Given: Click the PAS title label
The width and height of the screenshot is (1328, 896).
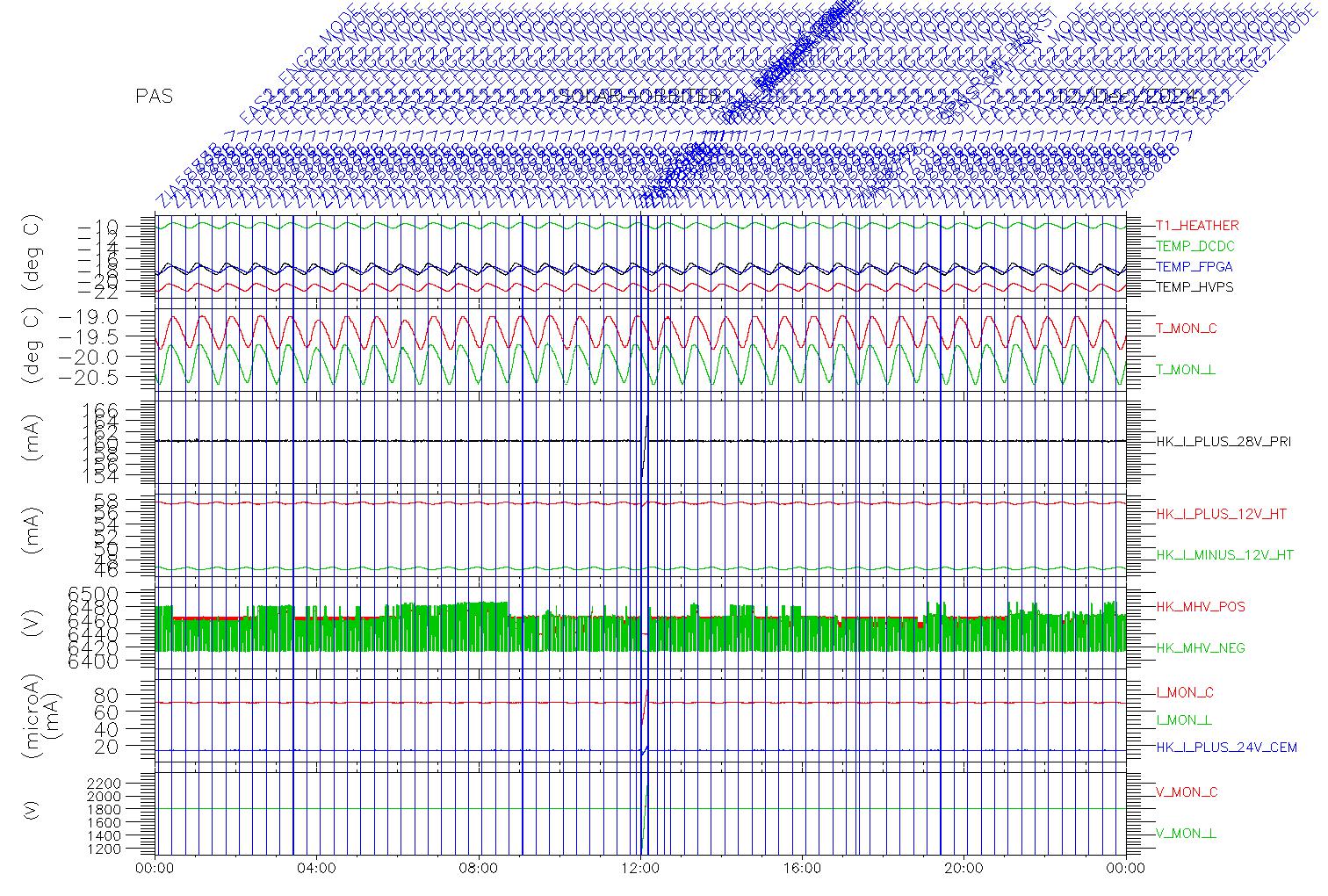Looking at the screenshot, I should tap(155, 97).
